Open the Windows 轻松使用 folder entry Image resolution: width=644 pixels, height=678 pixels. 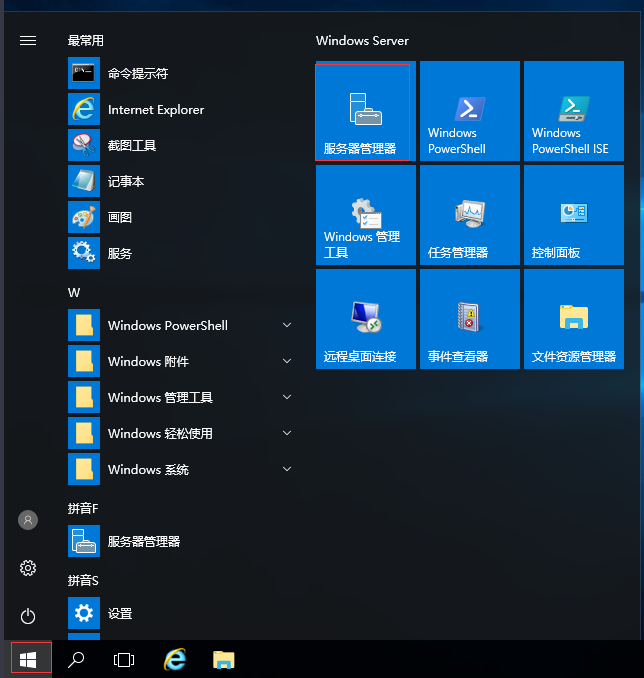pos(182,433)
